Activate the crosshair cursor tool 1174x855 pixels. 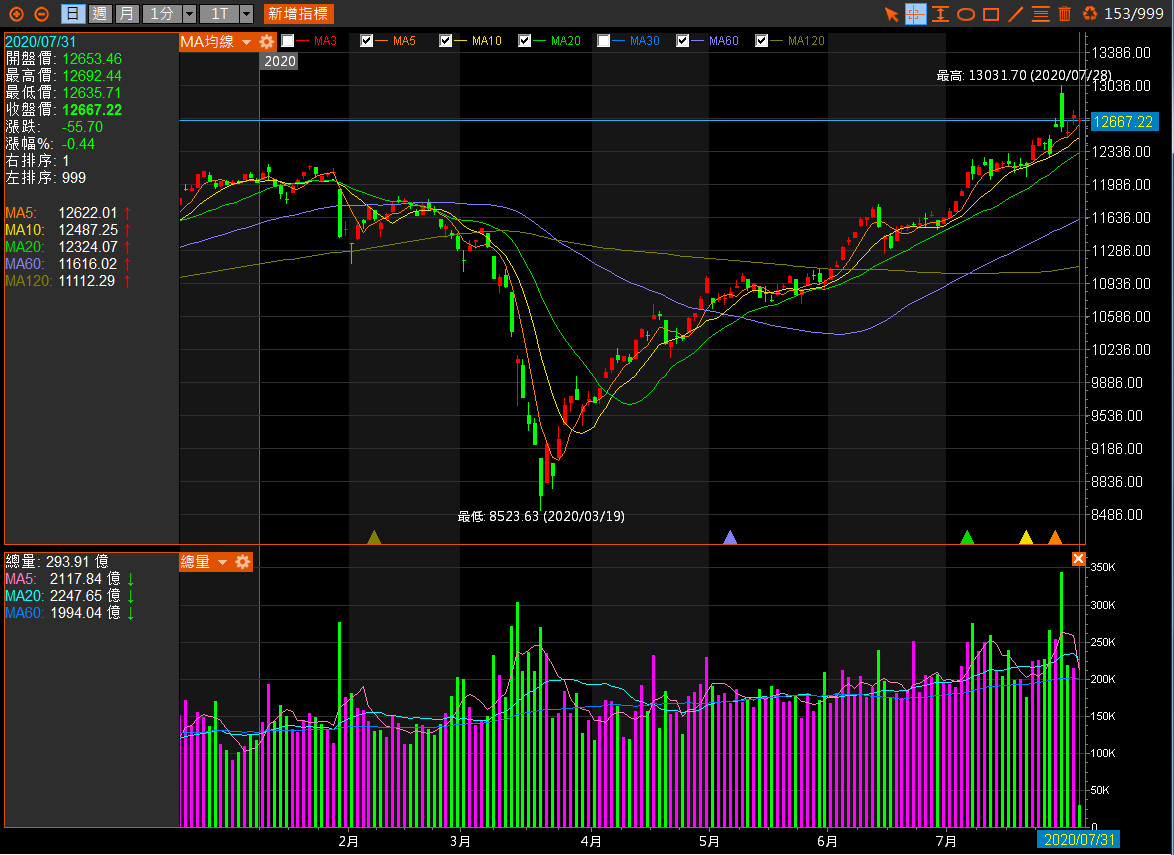pyautogui.click(x=916, y=14)
